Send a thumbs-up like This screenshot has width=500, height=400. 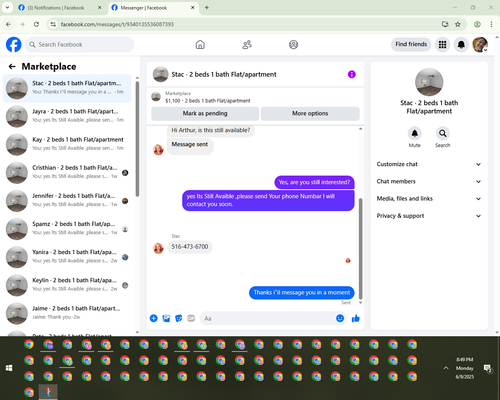point(356,318)
